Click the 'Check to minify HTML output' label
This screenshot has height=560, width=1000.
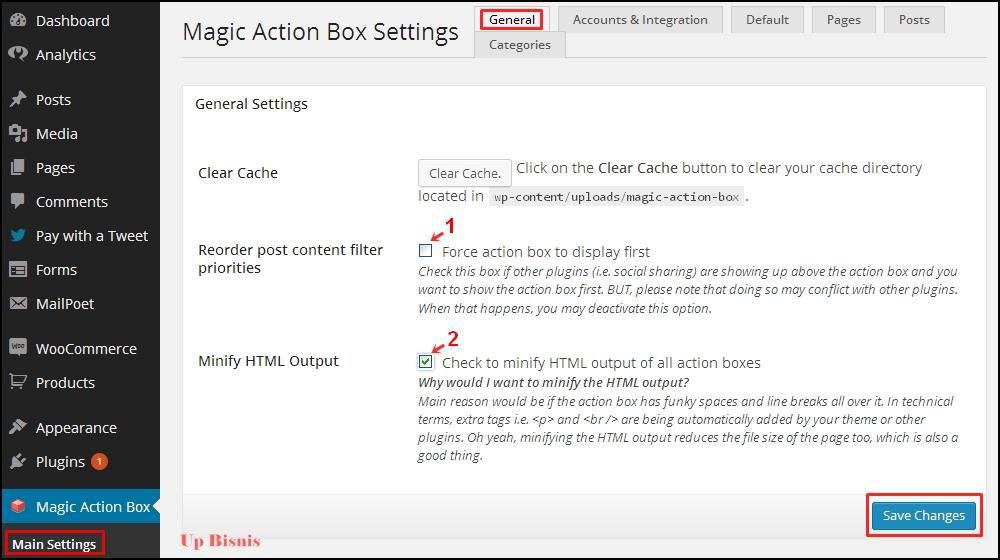601,363
